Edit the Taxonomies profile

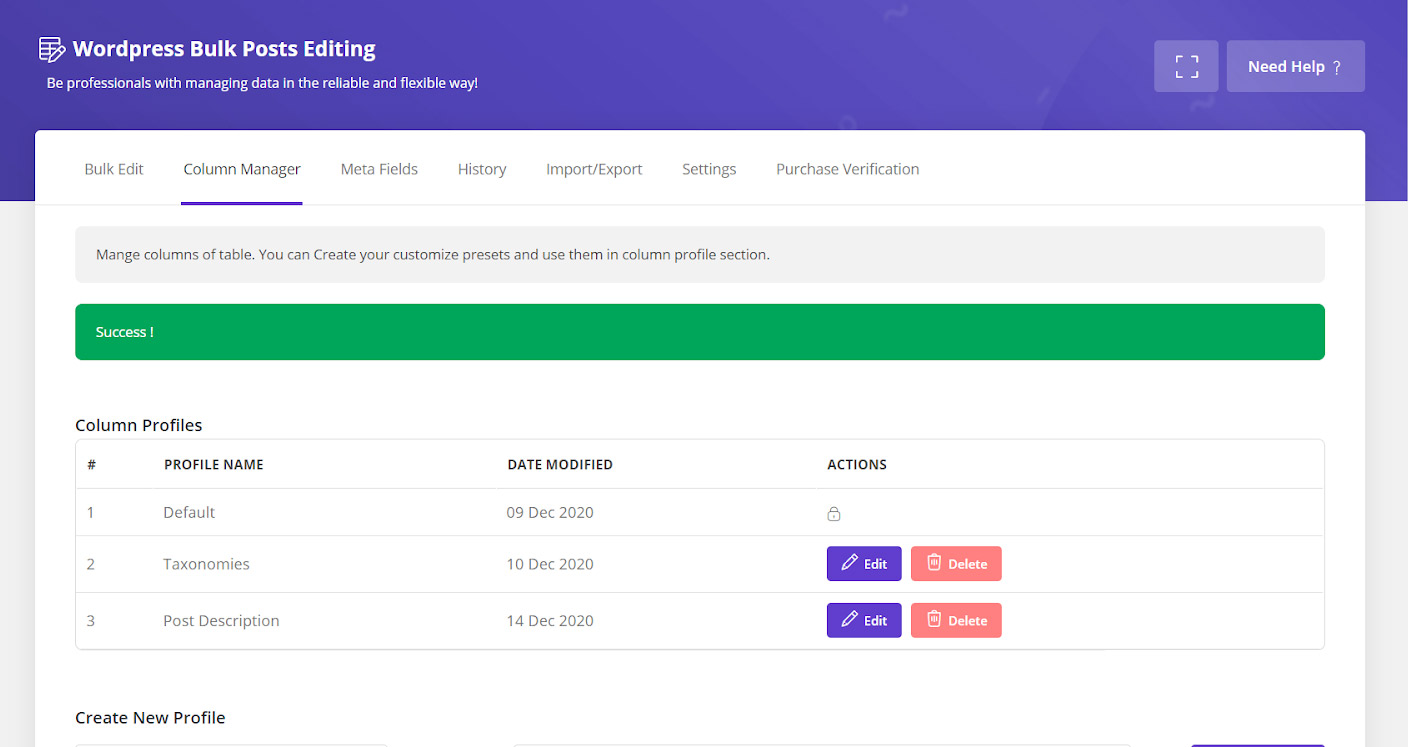[864, 564]
